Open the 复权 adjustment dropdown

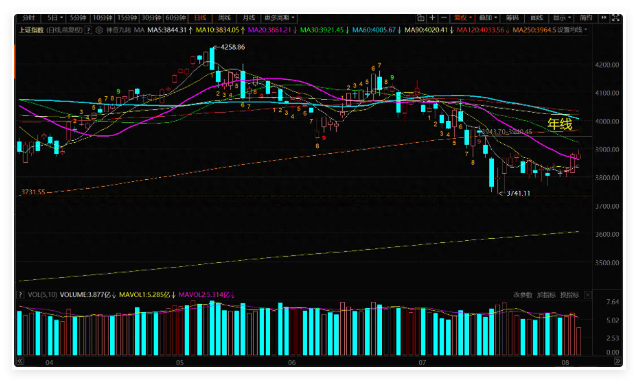(463, 18)
